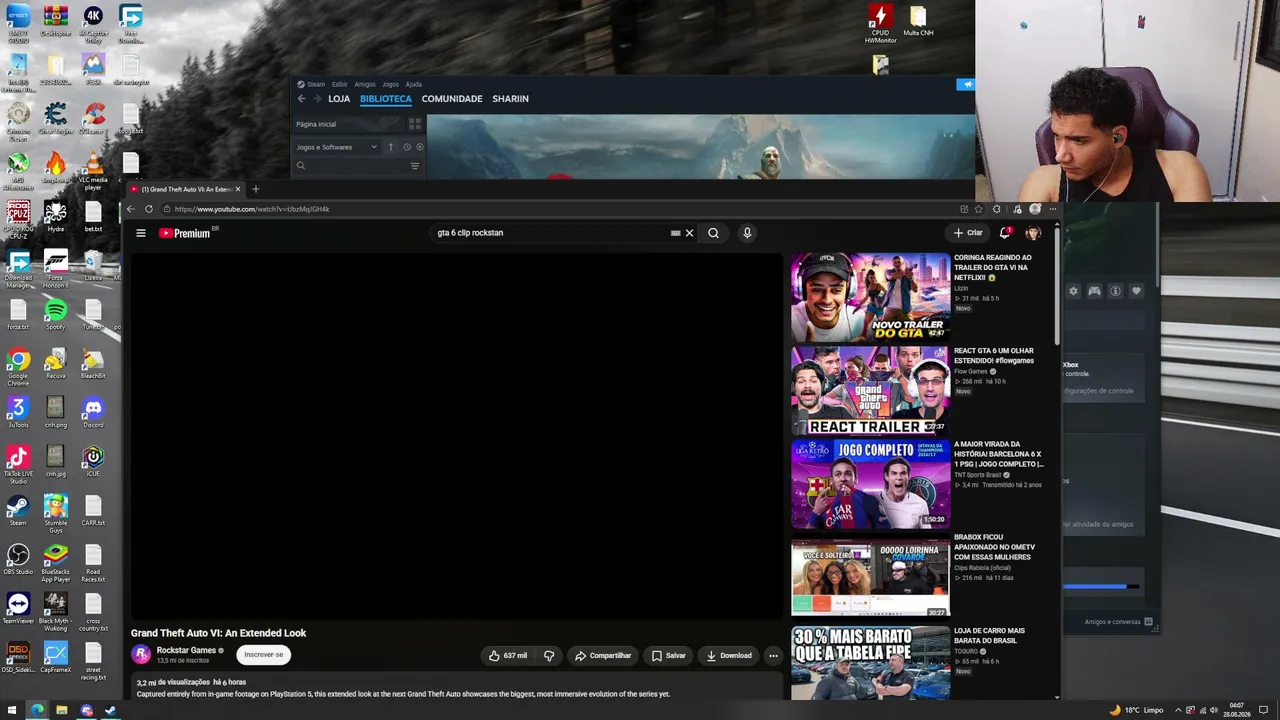
Task: Like the video with thumbs up
Action: point(508,656)
